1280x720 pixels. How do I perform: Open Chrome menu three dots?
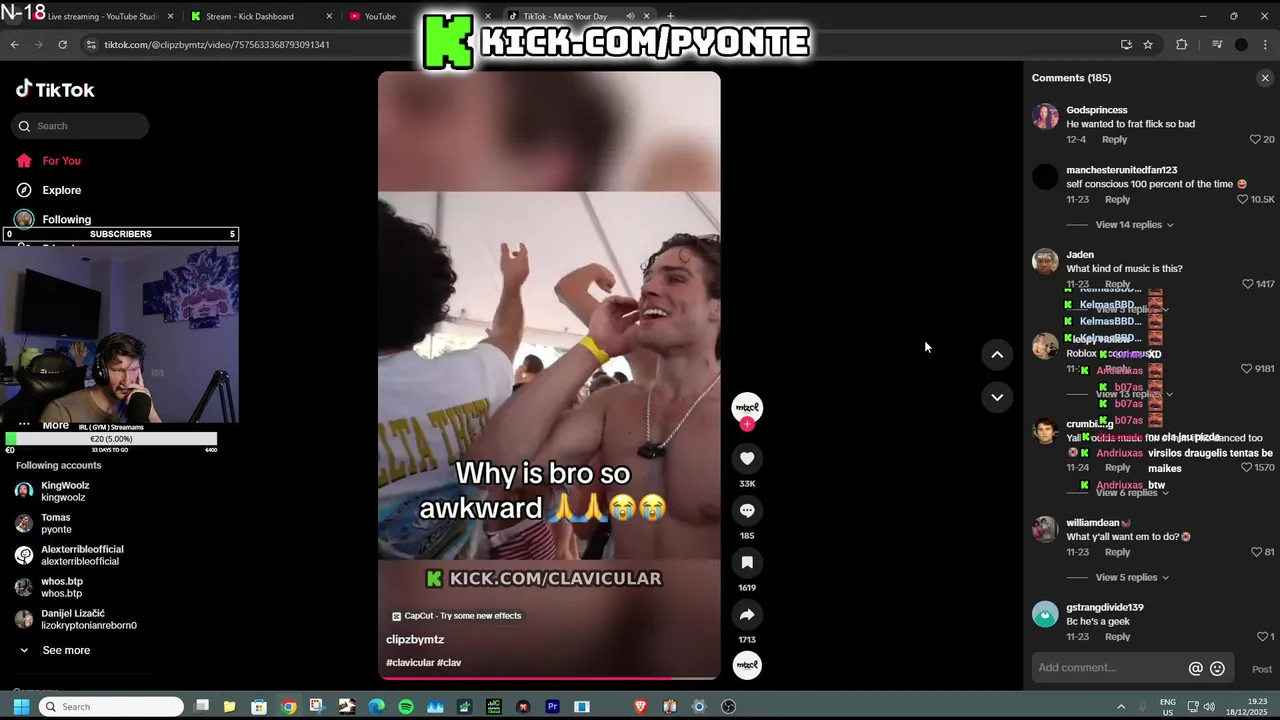click(1265, 44)
